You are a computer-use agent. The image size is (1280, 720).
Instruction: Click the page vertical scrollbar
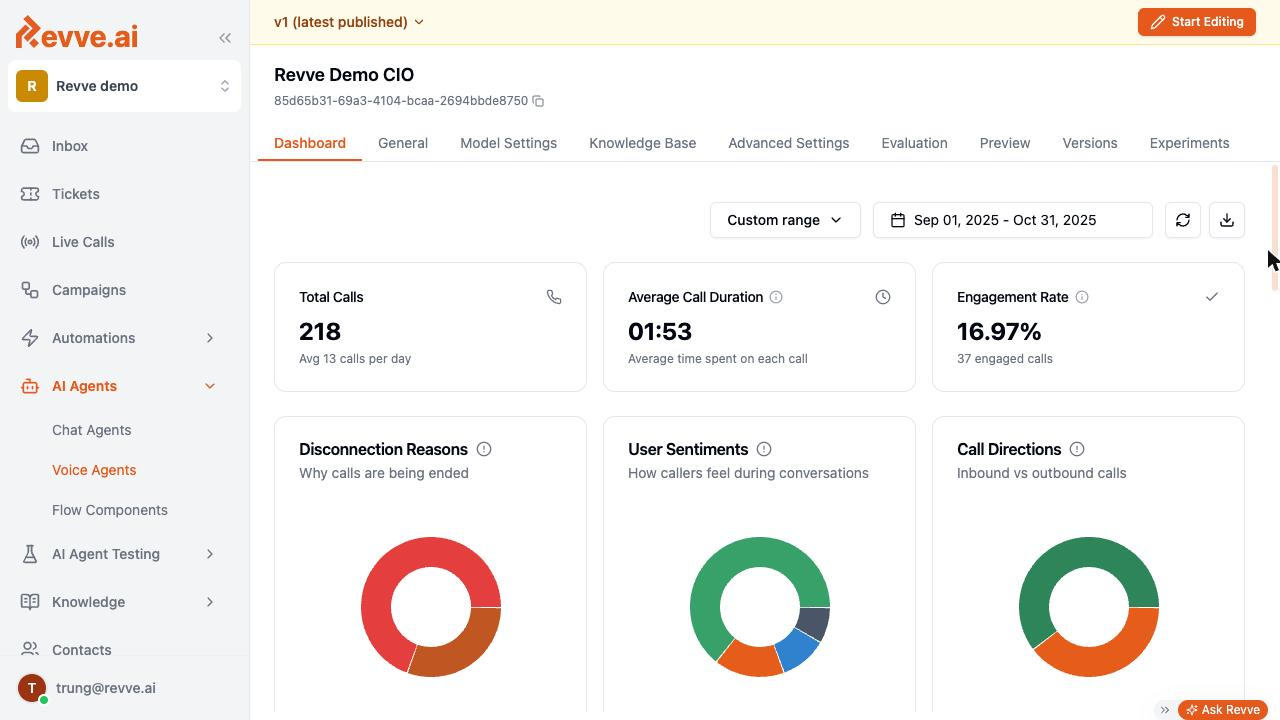click(x=1275, y=228)
